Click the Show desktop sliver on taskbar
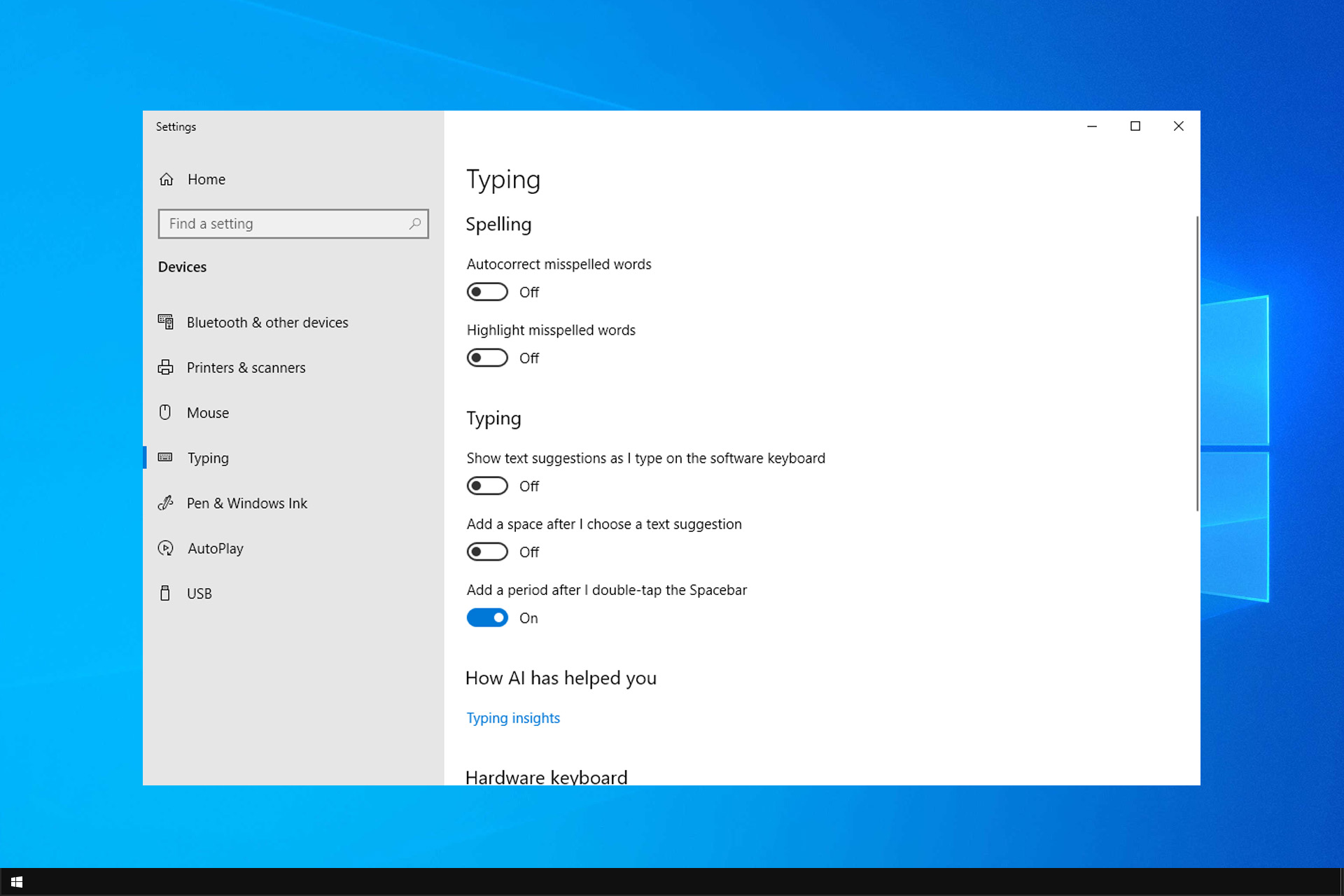This screenshot has height=896, width=1344. pos(1341,882)
